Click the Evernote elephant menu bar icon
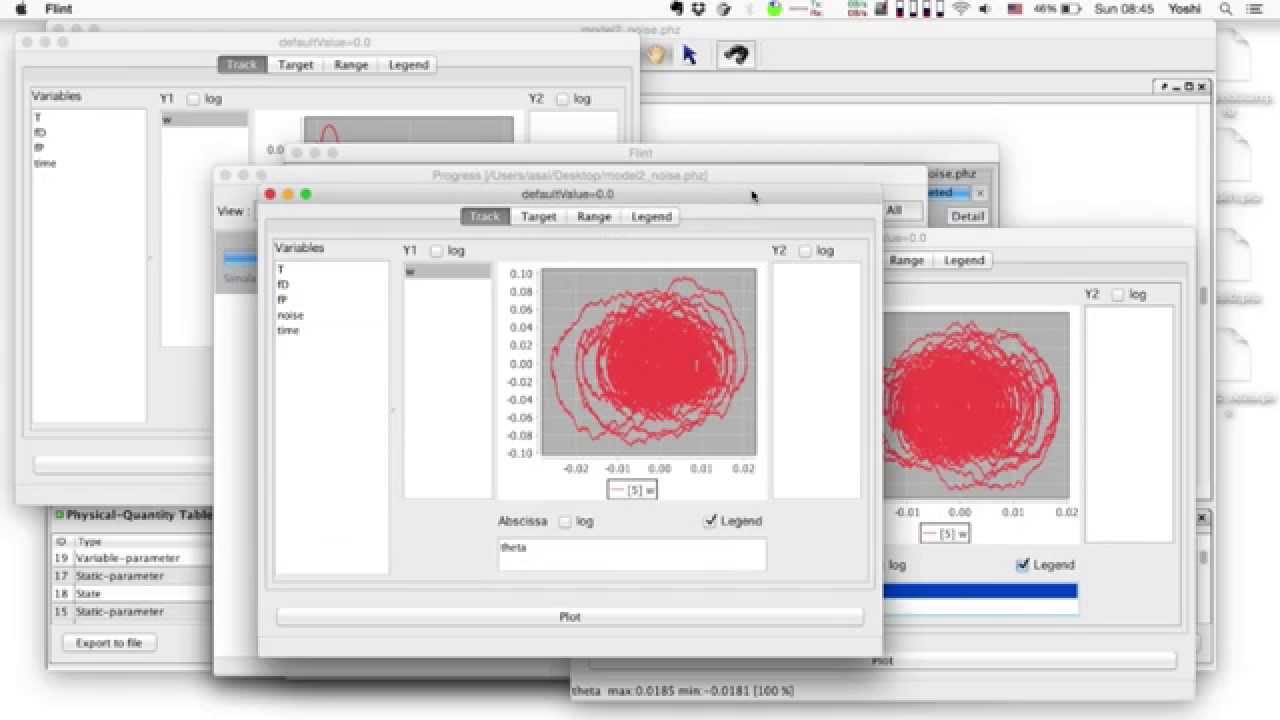 click(677, 9)
